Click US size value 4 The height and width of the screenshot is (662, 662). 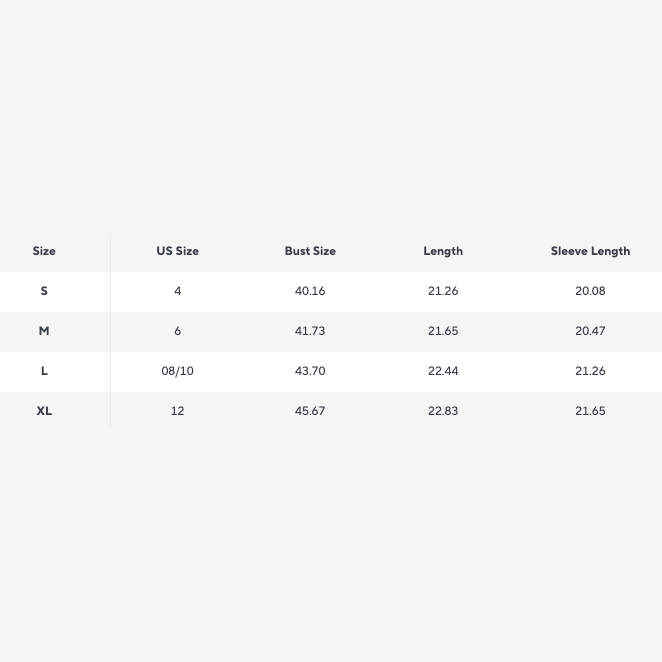(x=177, y=291)
